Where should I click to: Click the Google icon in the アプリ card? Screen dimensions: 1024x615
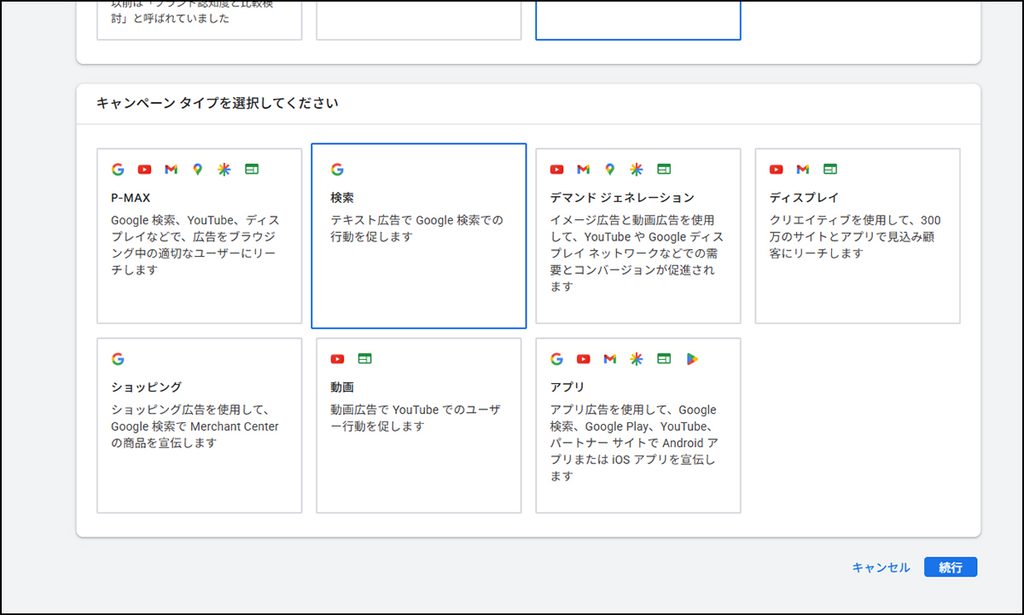point(556,358)
